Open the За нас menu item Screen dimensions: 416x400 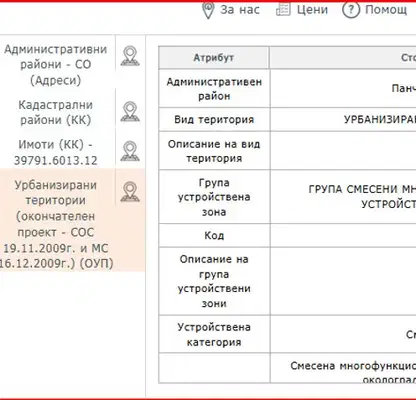click(x=240, y=10)
